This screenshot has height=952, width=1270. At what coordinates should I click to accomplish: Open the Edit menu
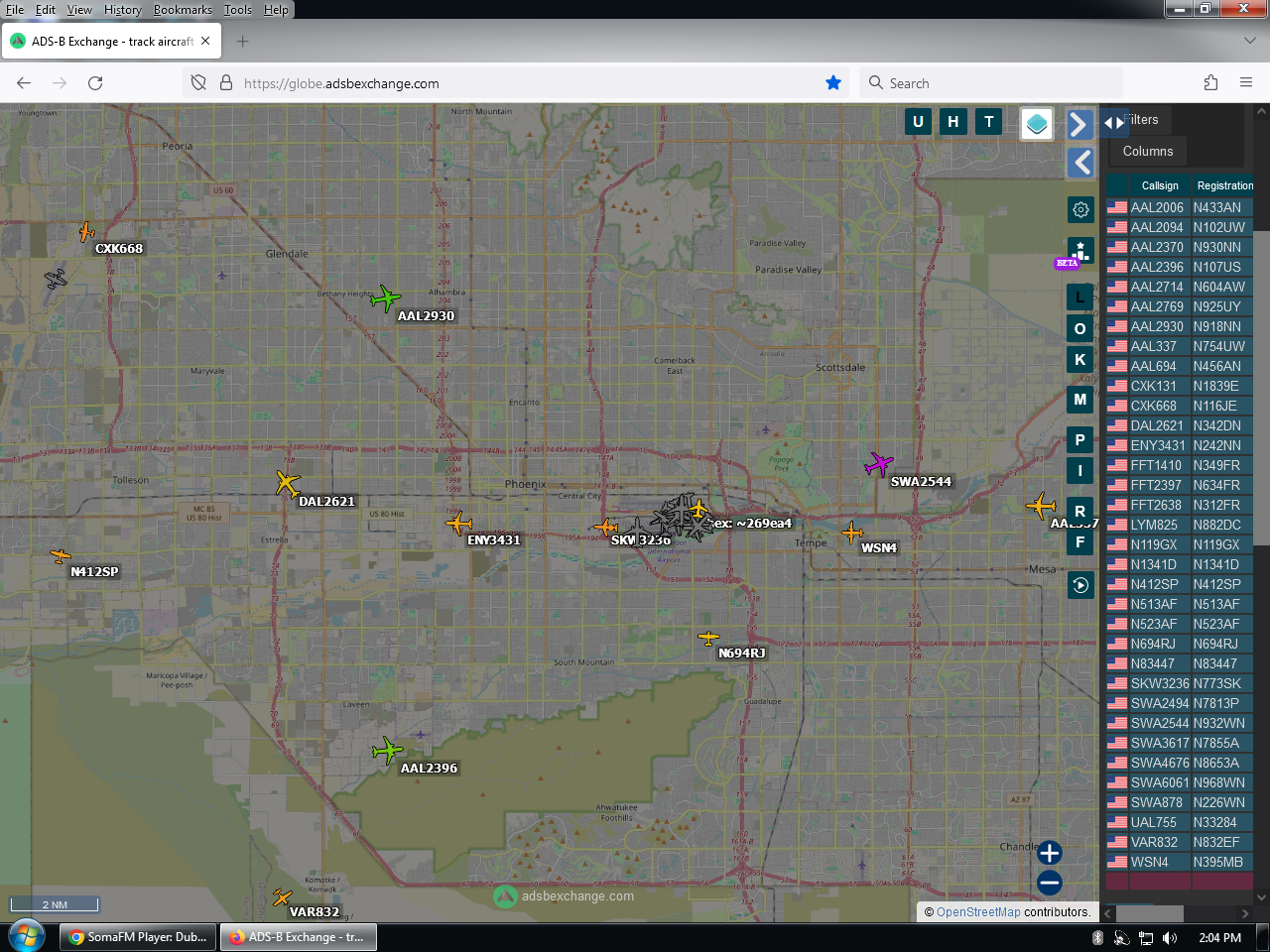click(x=46, y=10)
